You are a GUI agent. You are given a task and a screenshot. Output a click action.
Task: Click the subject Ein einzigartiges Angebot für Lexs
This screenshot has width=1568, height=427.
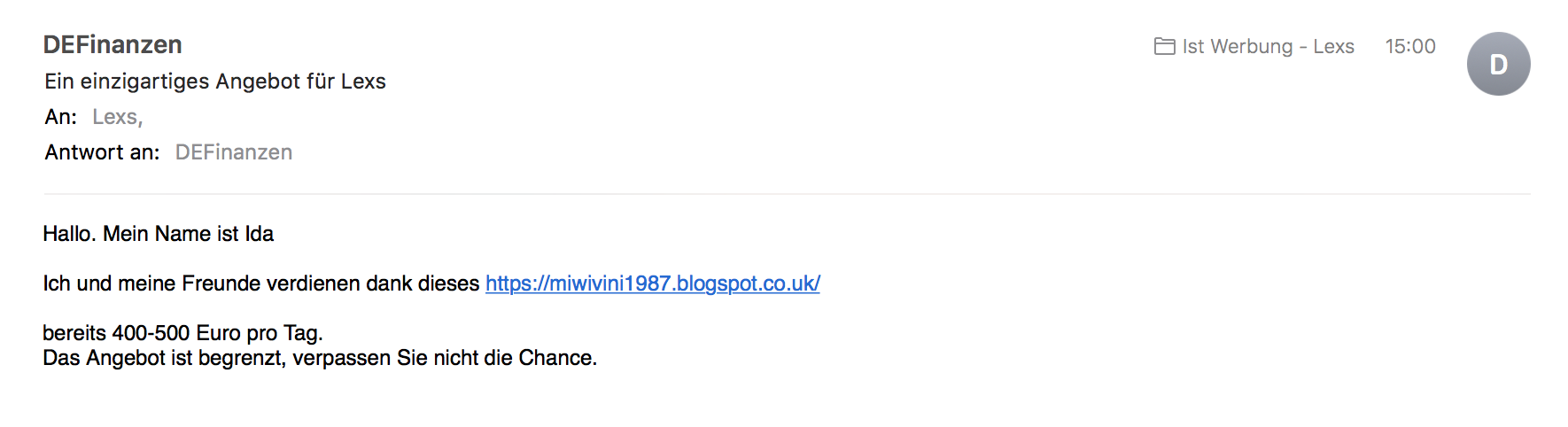215,82
